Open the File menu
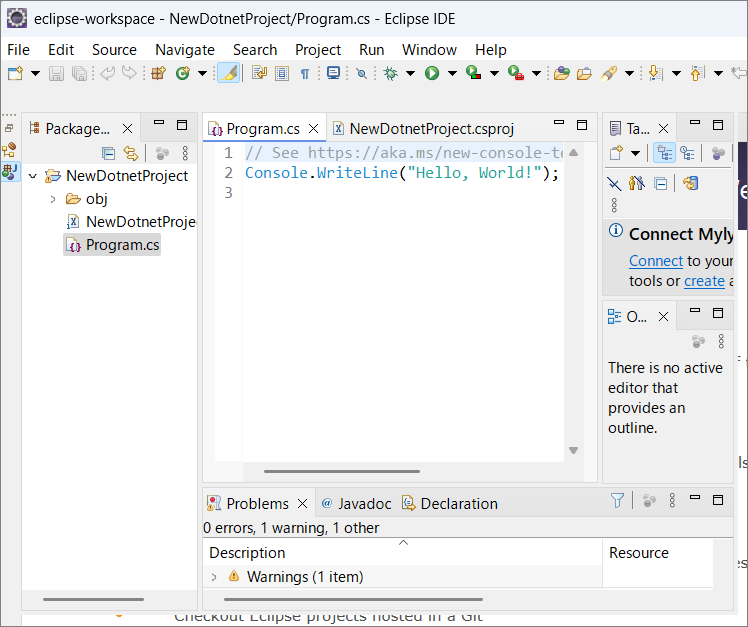This screenshot has width=748, height=627. coord(18,50)
